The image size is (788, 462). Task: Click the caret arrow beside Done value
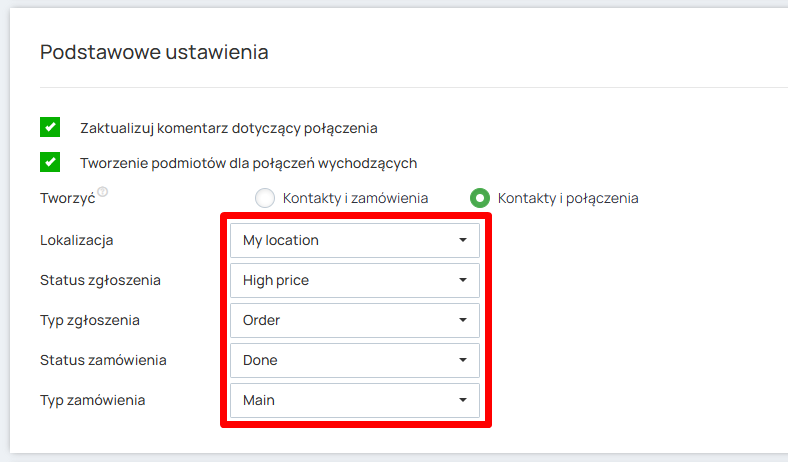click(x=462, y=360)
